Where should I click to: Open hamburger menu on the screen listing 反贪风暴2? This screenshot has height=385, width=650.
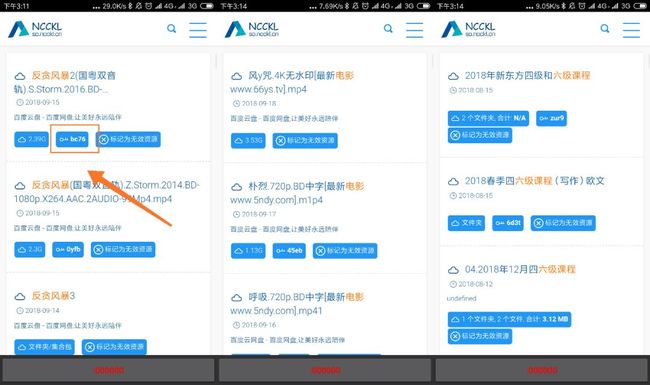pyautogui.click(x=198, y=30)
